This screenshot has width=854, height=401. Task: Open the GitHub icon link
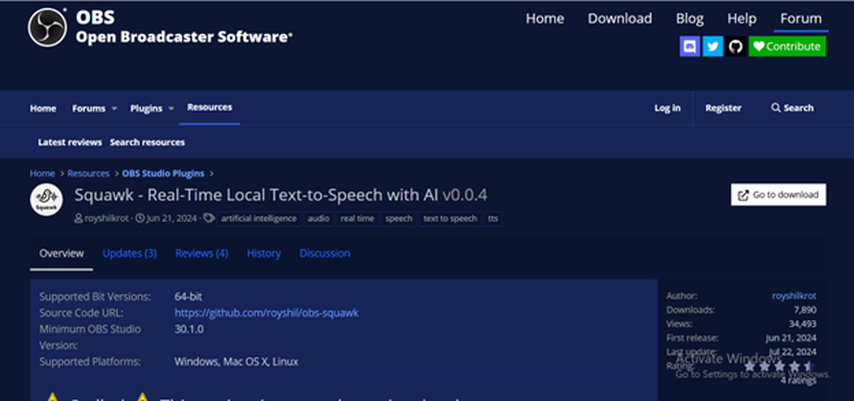tap(735, 46)
